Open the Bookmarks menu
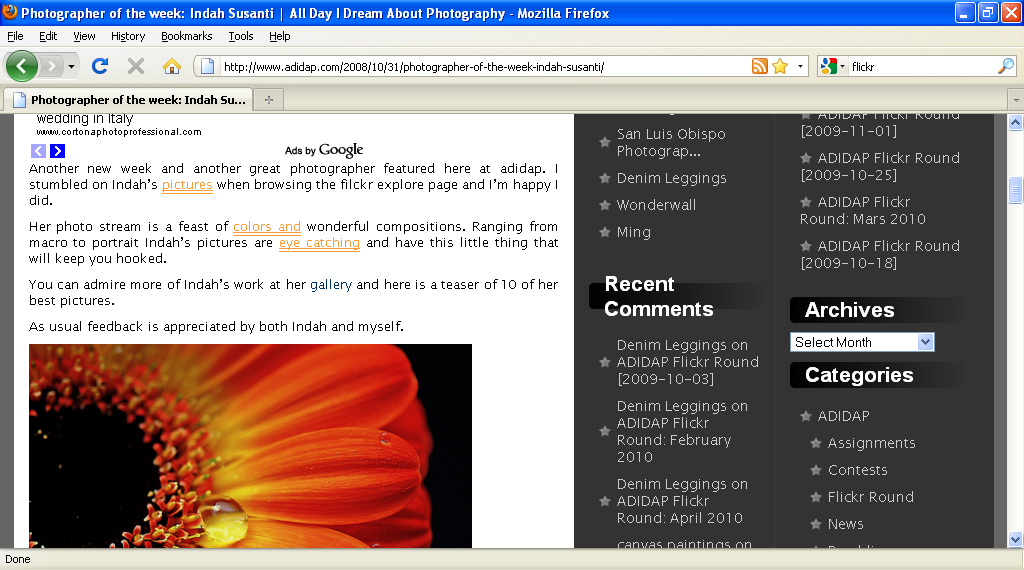1024x570 pixels. click(186, 36)
